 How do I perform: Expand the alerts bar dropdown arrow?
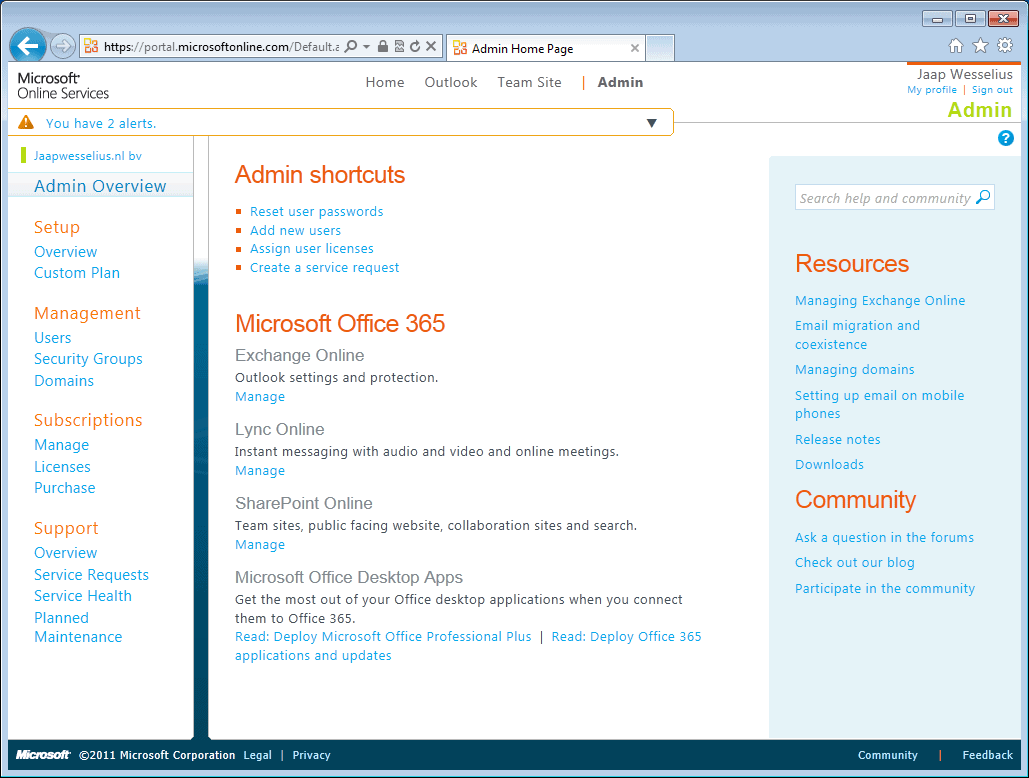click(x=652, y=123)
